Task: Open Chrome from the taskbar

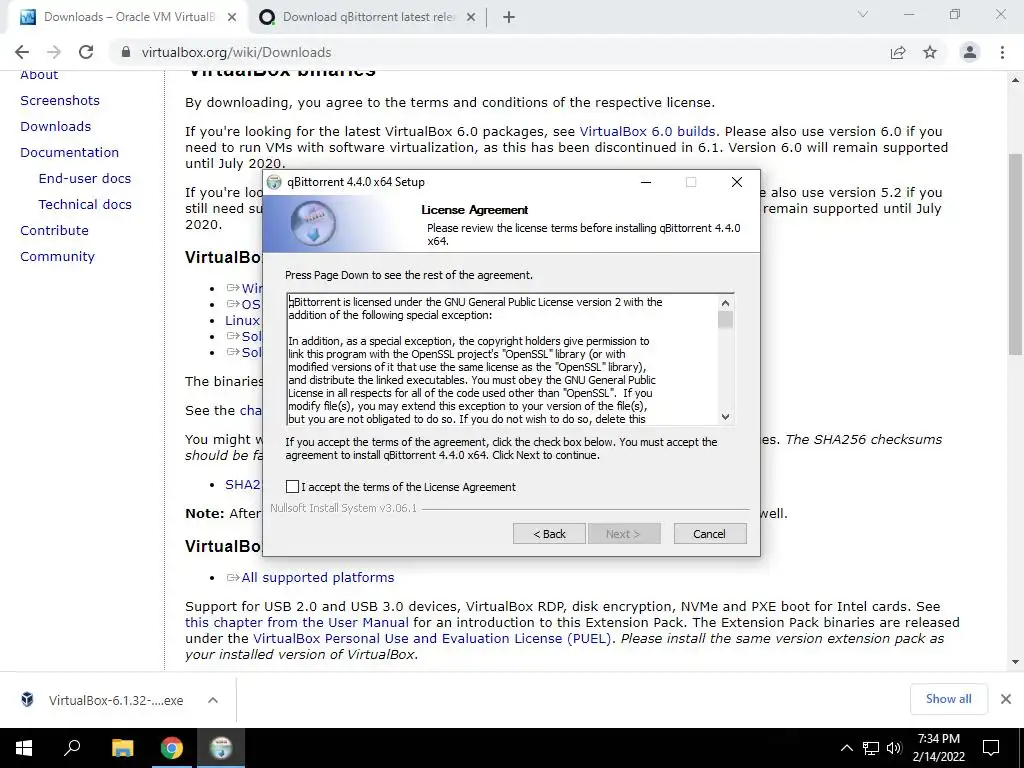Action: click(x=172, y=748)
